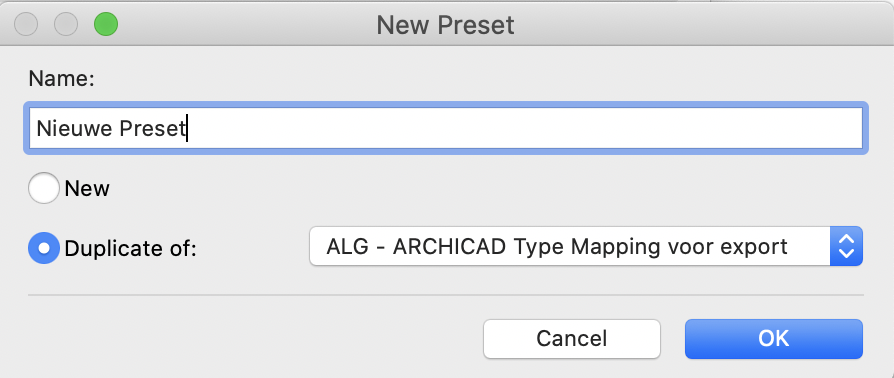Dismiss the dialog with Cancel
The height and width of the screenshot is (378, 894).
[x=572, y=339]
